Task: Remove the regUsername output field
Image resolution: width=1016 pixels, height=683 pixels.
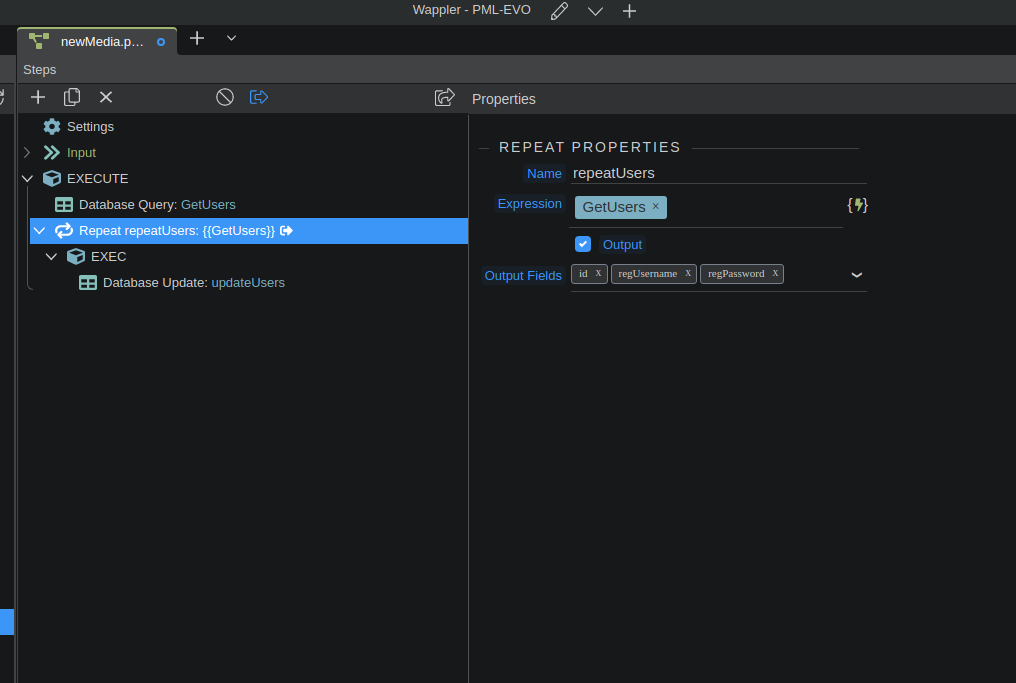Action: (688, 273)
